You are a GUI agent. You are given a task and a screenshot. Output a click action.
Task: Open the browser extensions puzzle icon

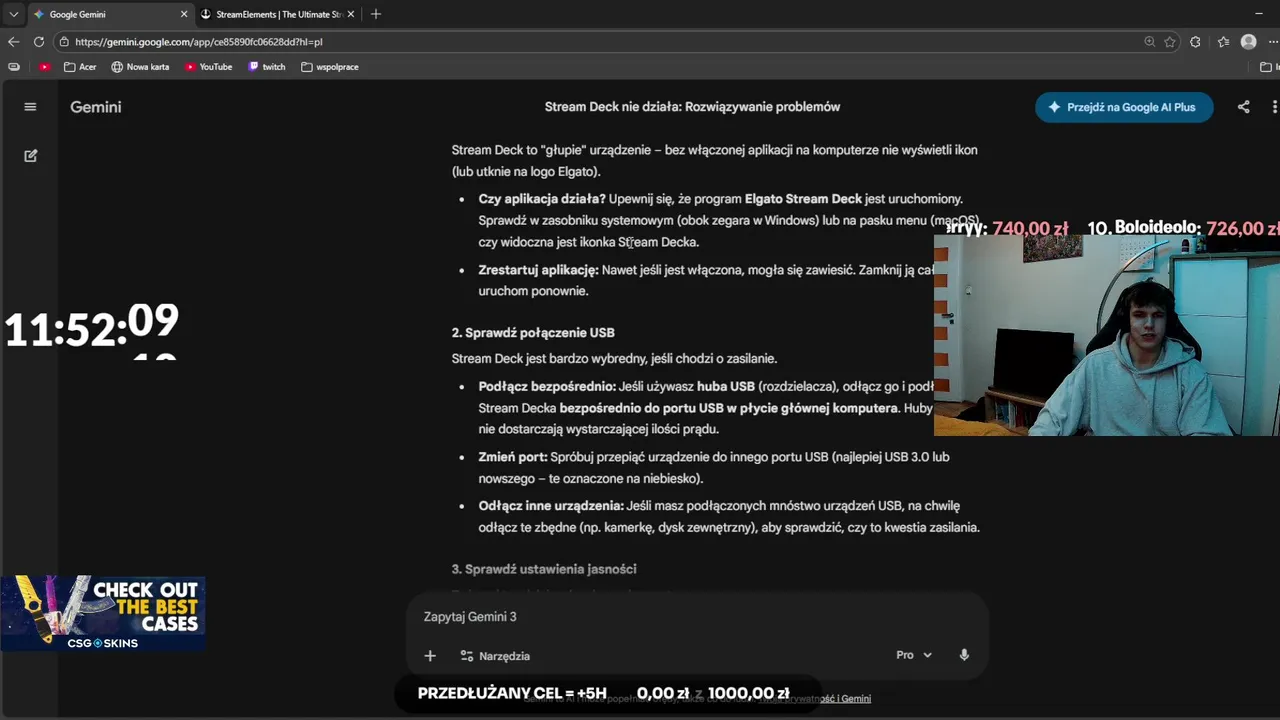tap(1196, 42)
